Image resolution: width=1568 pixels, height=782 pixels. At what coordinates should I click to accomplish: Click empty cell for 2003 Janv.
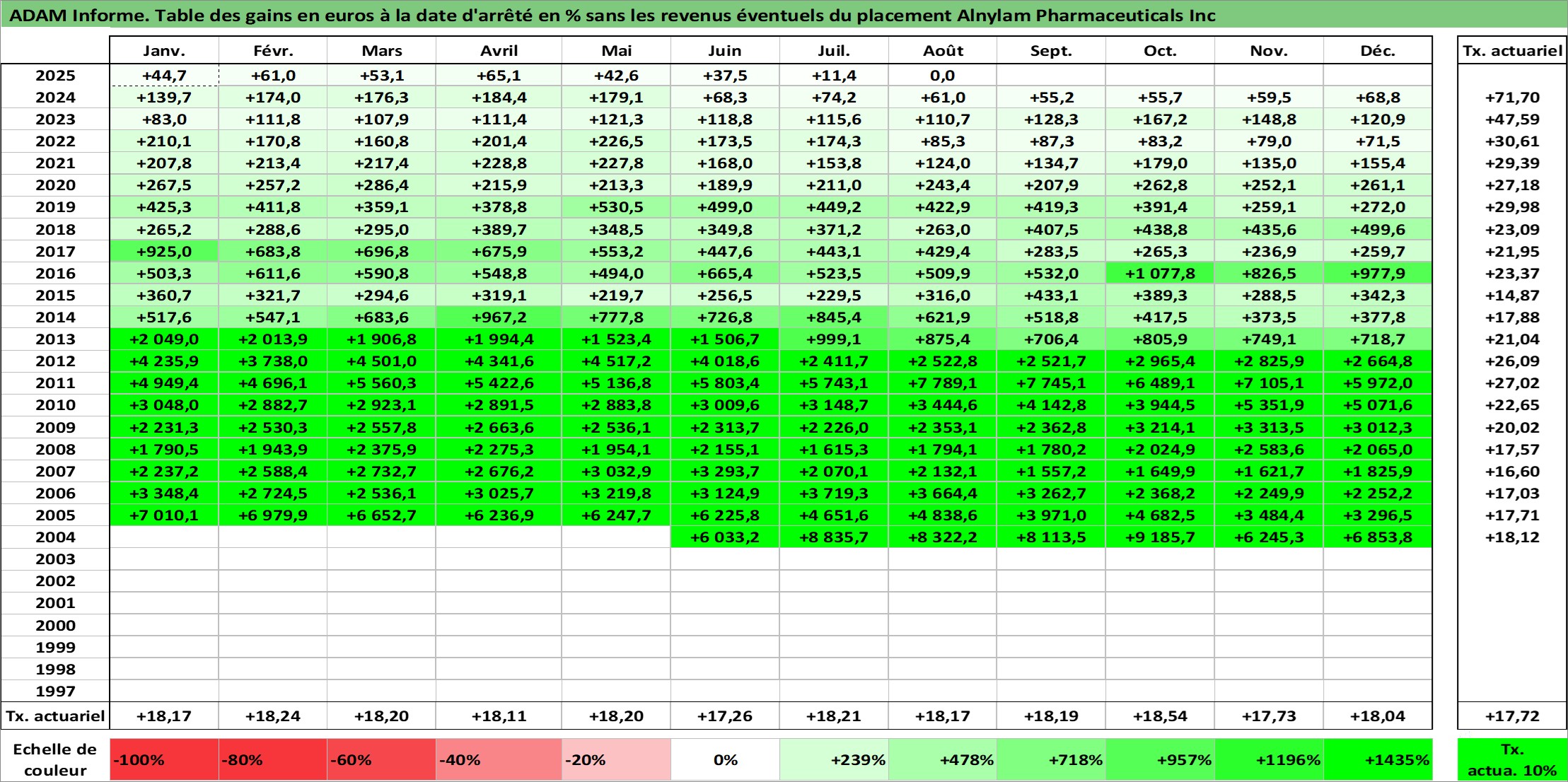click(x=164, y=559)
